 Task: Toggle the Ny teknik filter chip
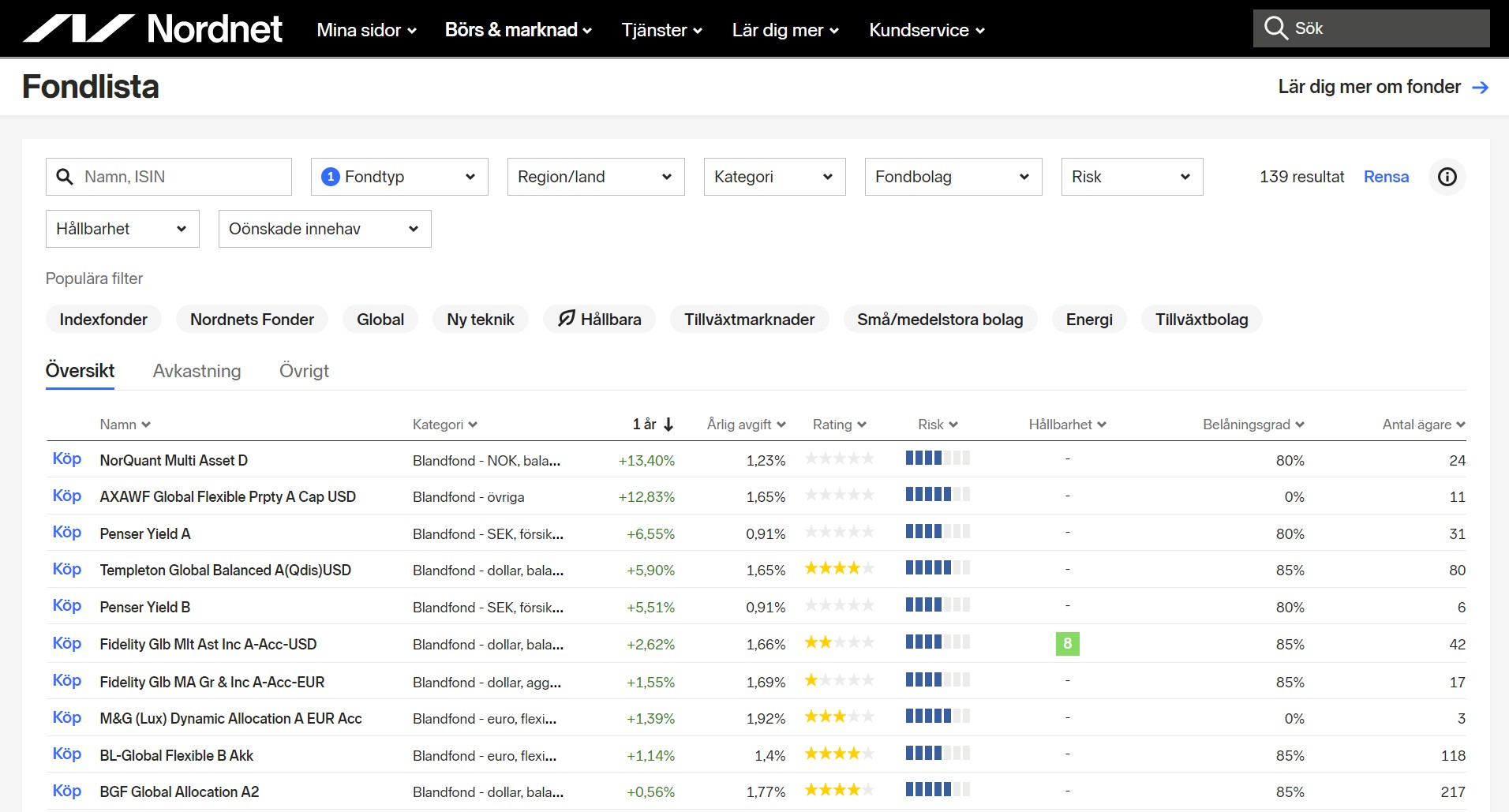(x=480, y=320)
